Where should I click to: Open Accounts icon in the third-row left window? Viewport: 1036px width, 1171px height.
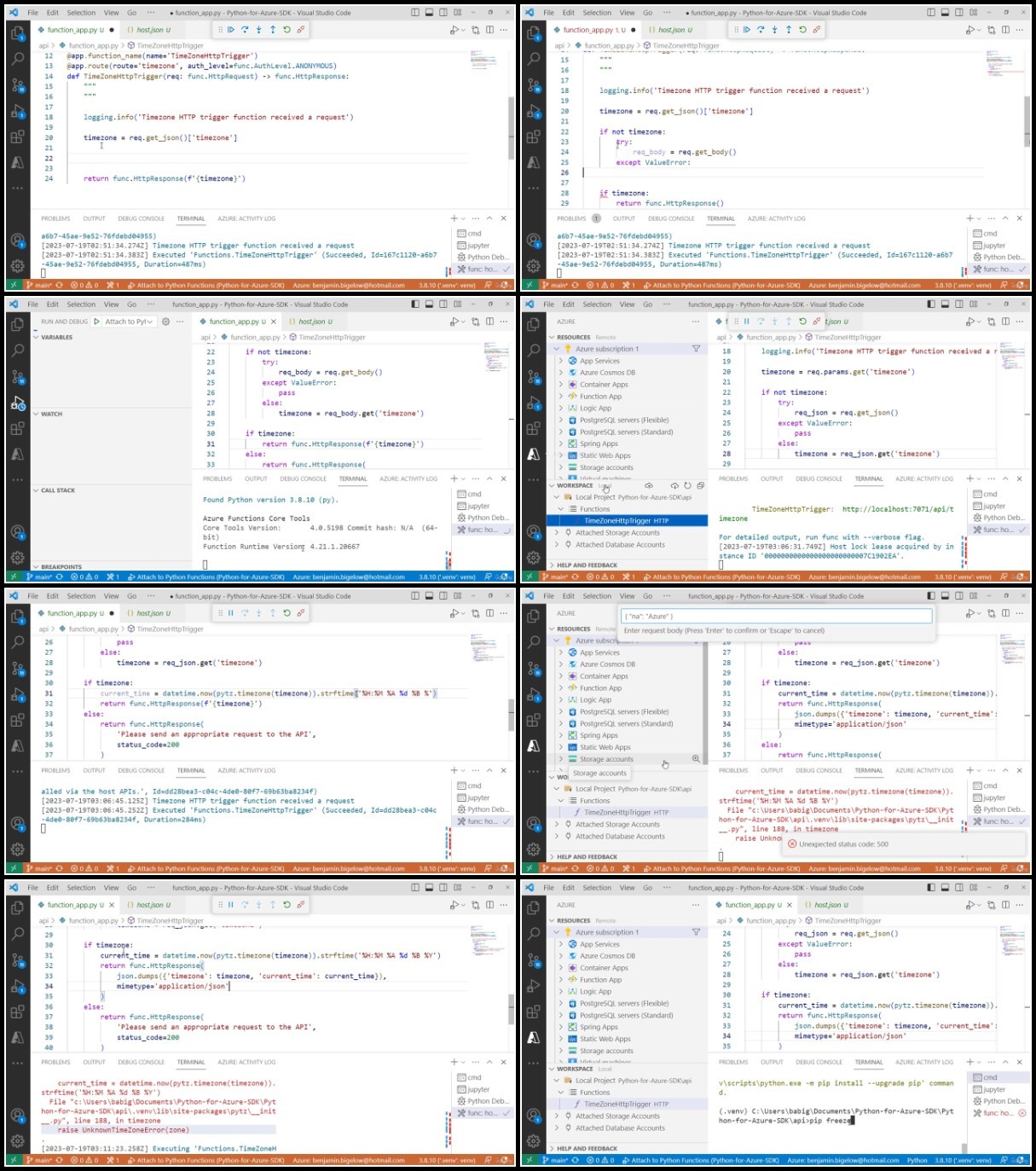pyautogui.click(x=18, y=823)
